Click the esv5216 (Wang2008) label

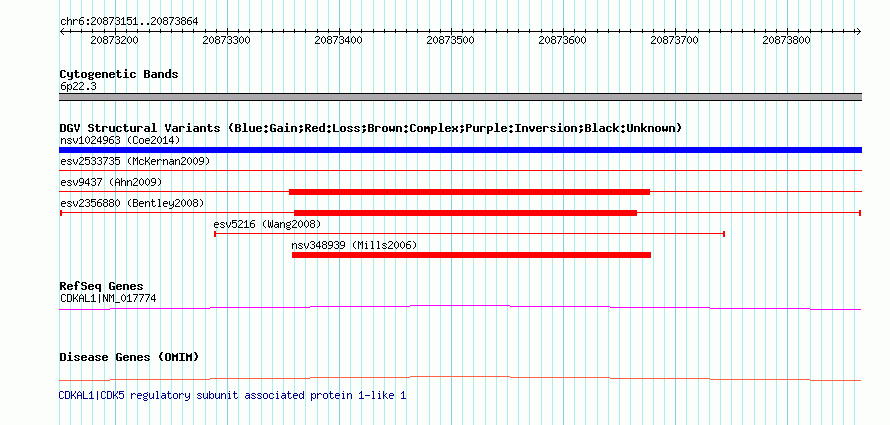[x=267, y=224]
